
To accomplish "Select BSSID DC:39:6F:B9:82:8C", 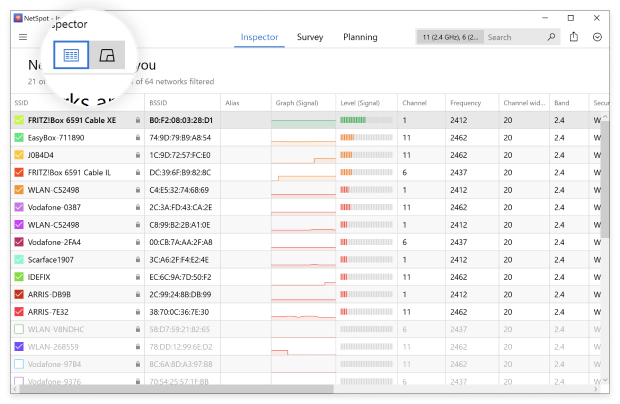I will pos(180,172).
